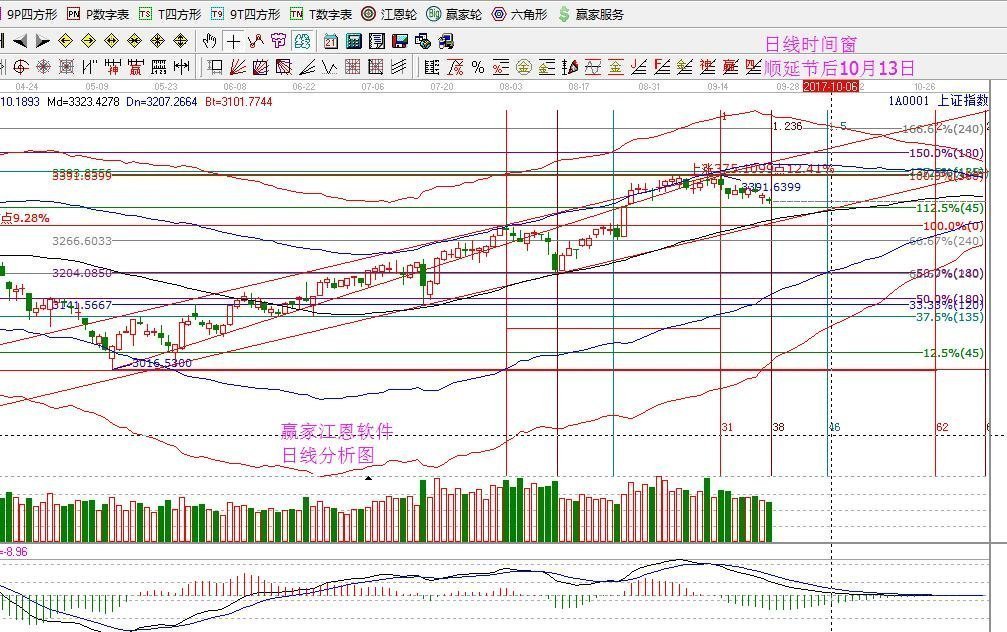Select the compass rose tool

click(x=44, y=67)
